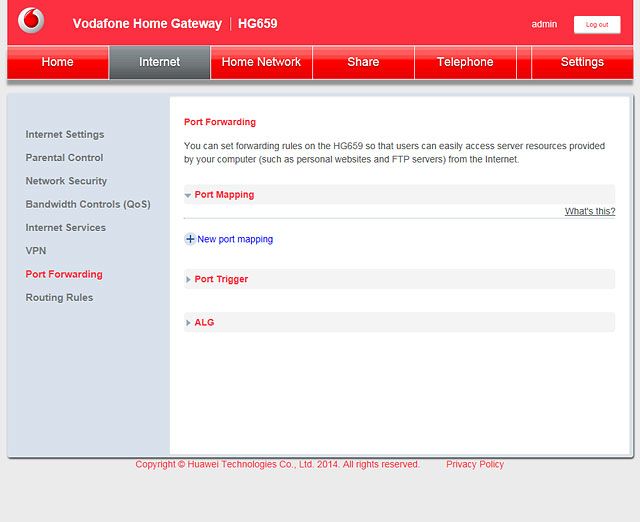
Task: Expand the Port Trigger section
Action: (x=399, y=279)
